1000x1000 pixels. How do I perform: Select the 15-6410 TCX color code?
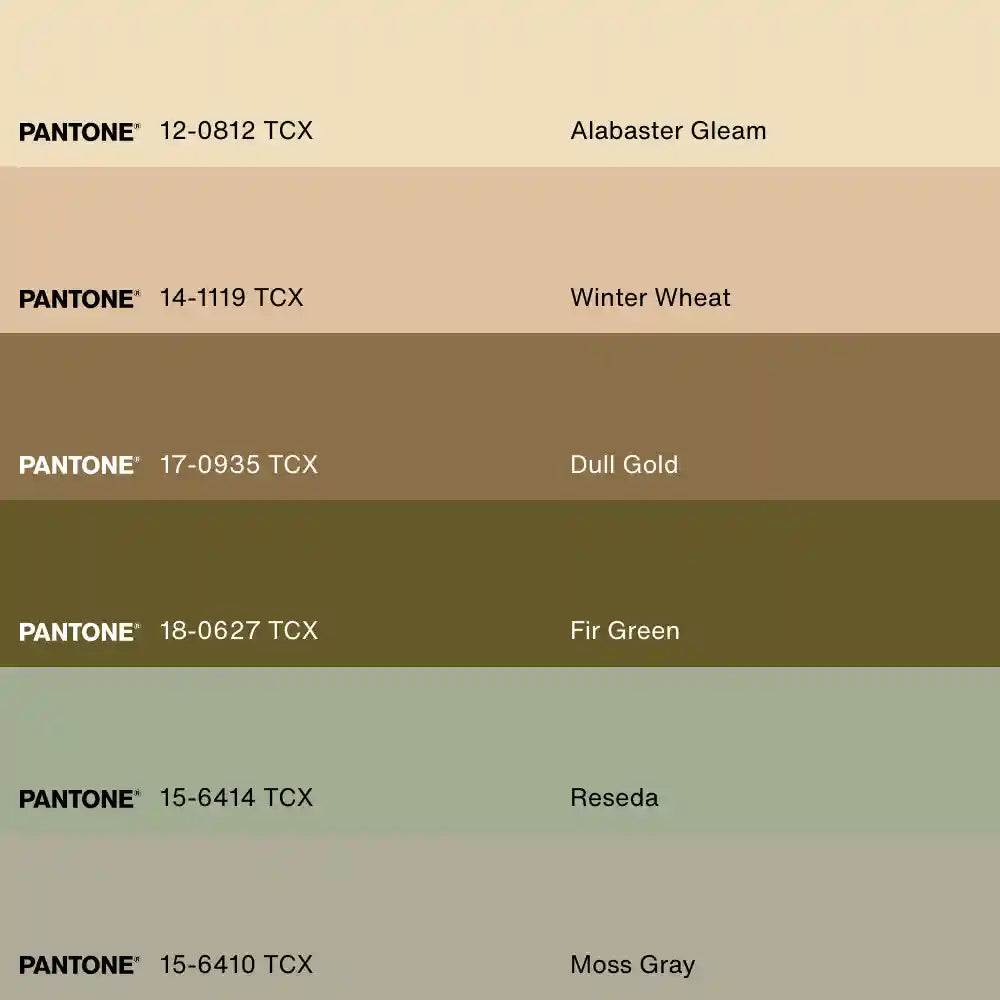coord(236,964)
